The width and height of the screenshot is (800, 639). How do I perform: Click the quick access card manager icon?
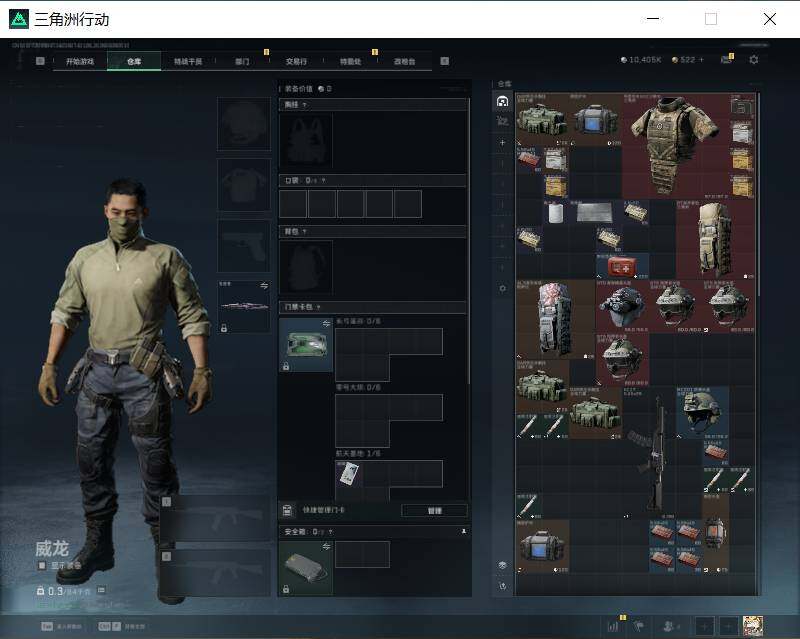pyautogui.click(x=287, y=510)
